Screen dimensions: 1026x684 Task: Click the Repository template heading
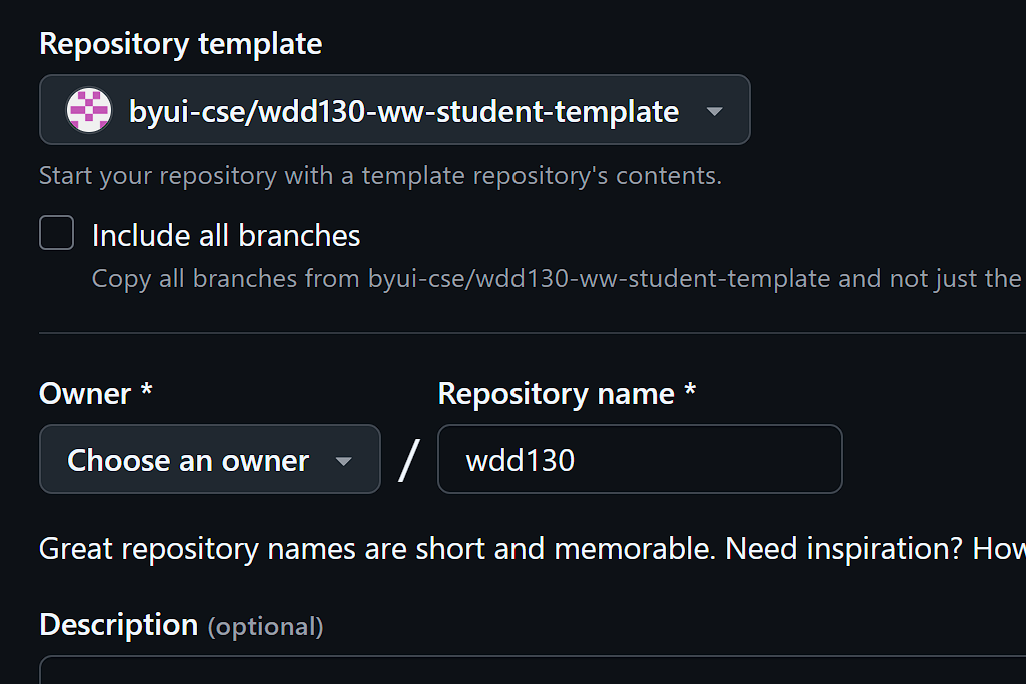pos(180,44)
